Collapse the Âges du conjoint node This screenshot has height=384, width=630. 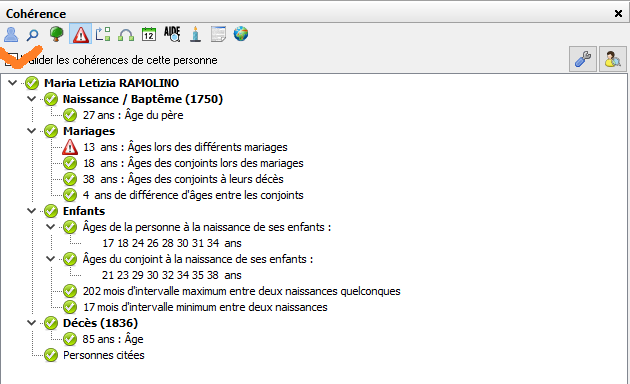click(x=50, y=259)
